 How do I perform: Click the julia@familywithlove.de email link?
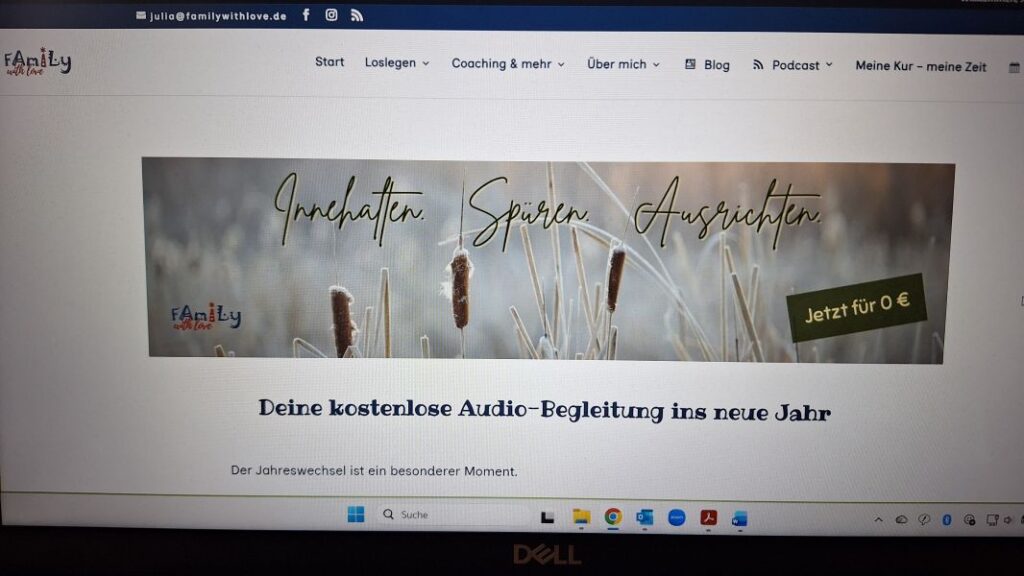[x=210, y=16]
